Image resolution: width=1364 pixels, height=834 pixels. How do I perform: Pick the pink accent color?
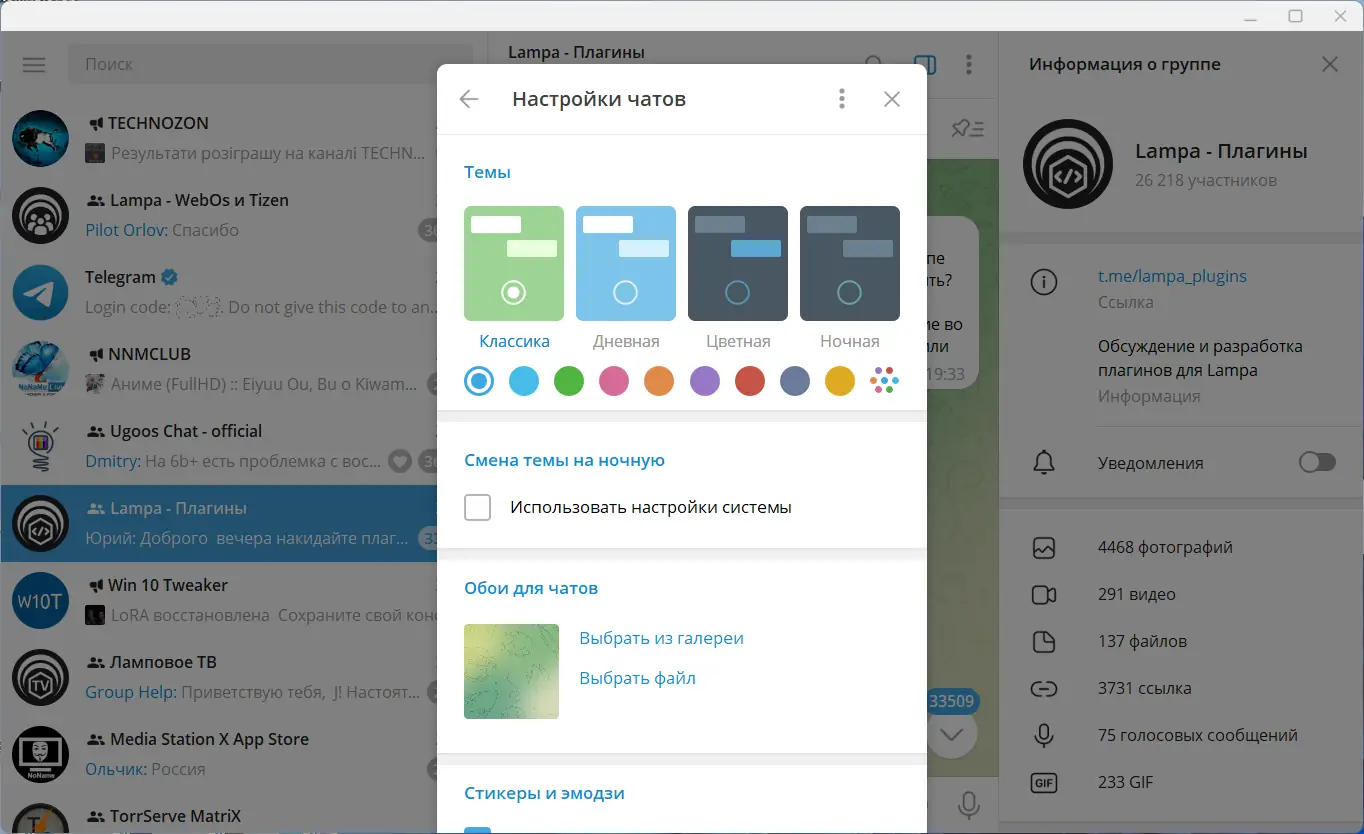[614, 381]
